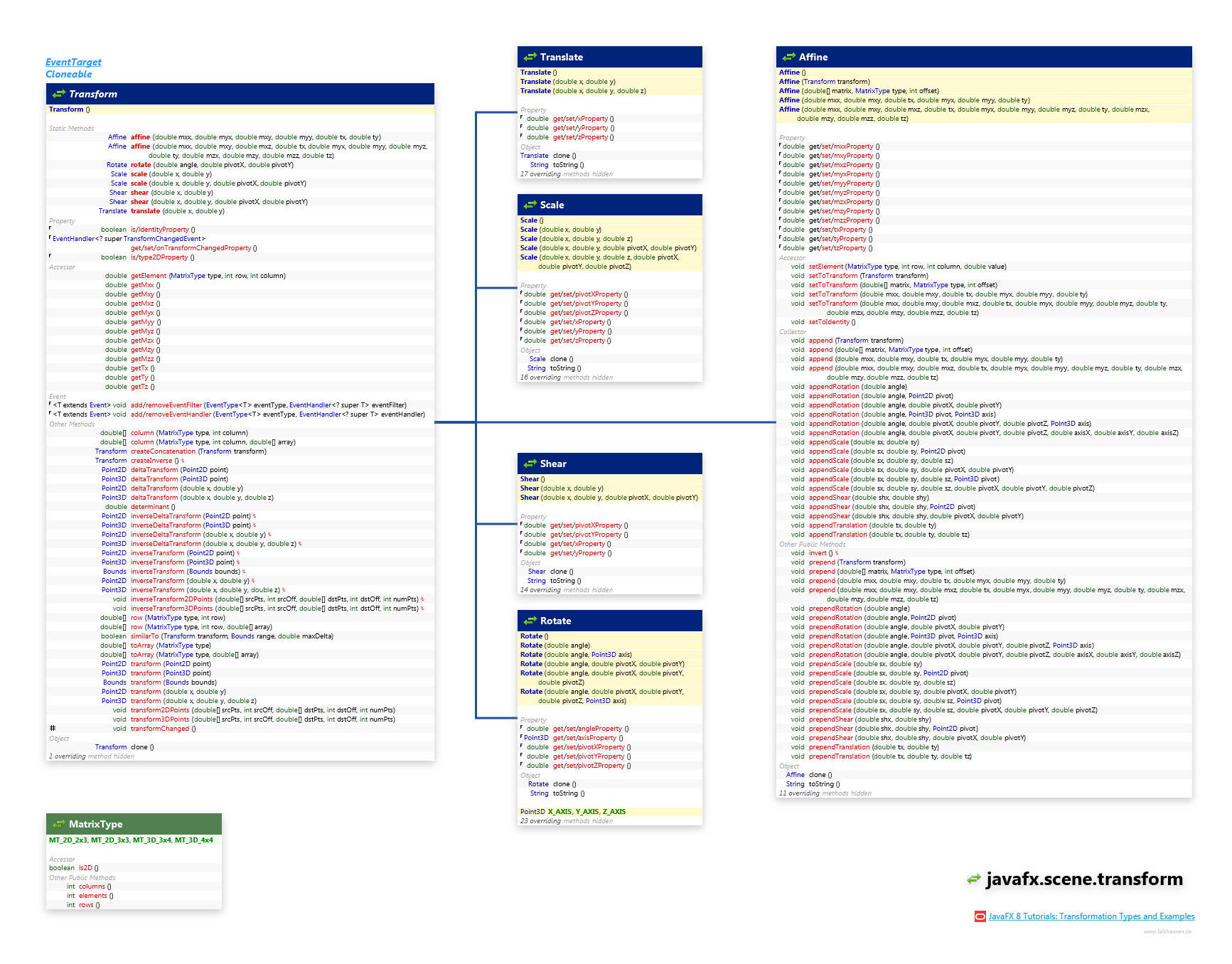
Task: Open the EventTarget interface link
Action: 73,63
